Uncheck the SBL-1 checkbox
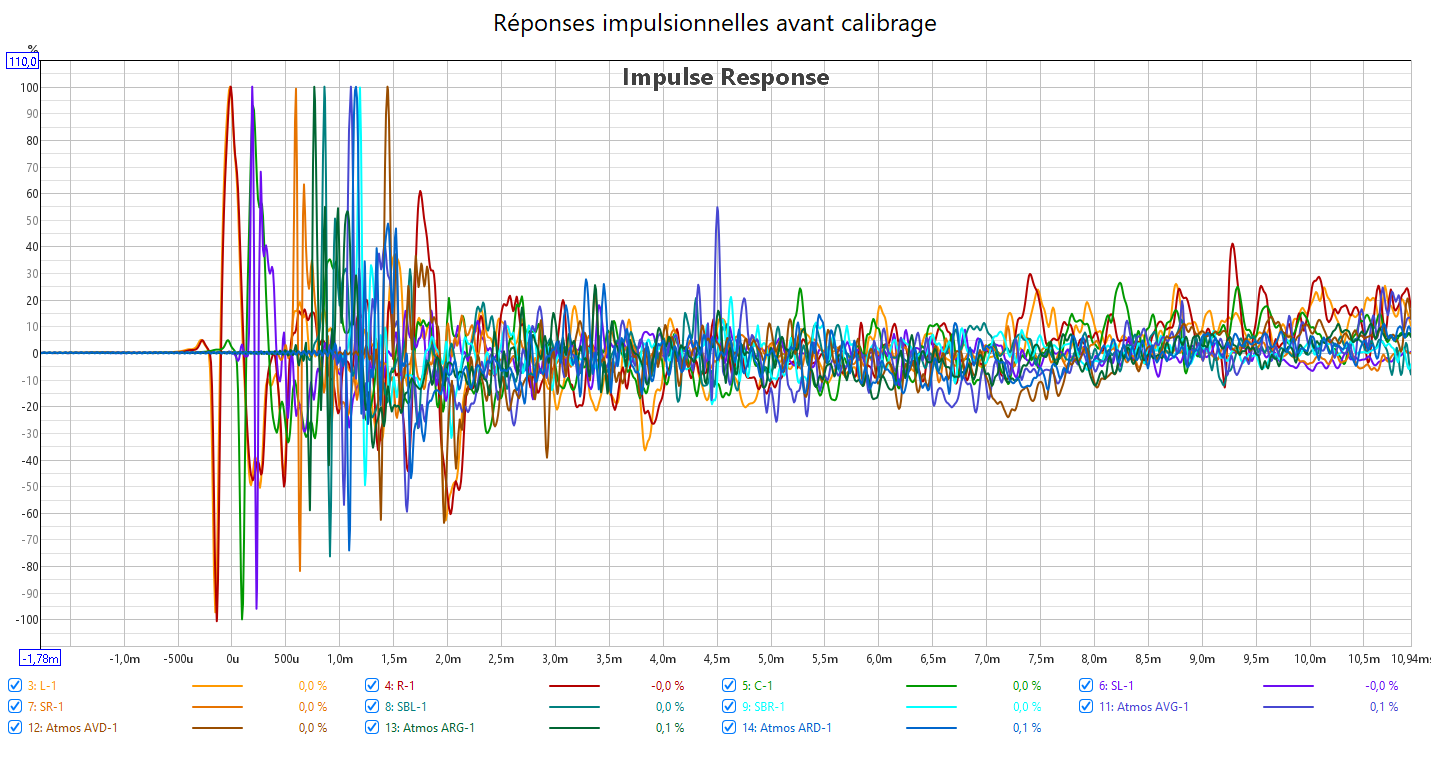The width and height of the screenshot is (1431, 760). [x=372, y=707]
